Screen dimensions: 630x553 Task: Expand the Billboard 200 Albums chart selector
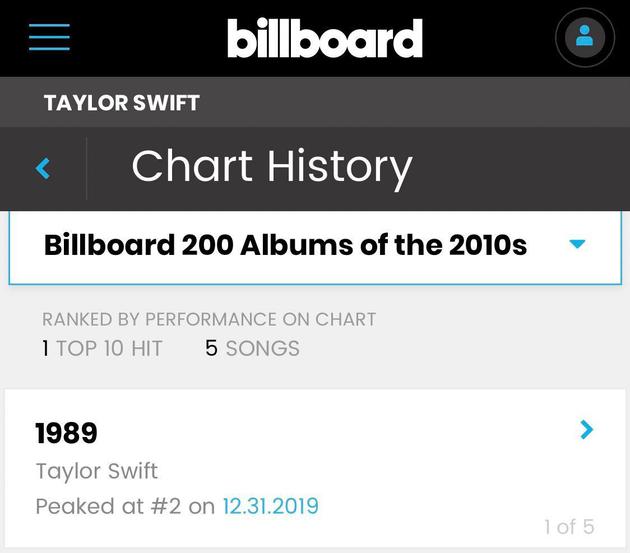click(x=285, y=245)
